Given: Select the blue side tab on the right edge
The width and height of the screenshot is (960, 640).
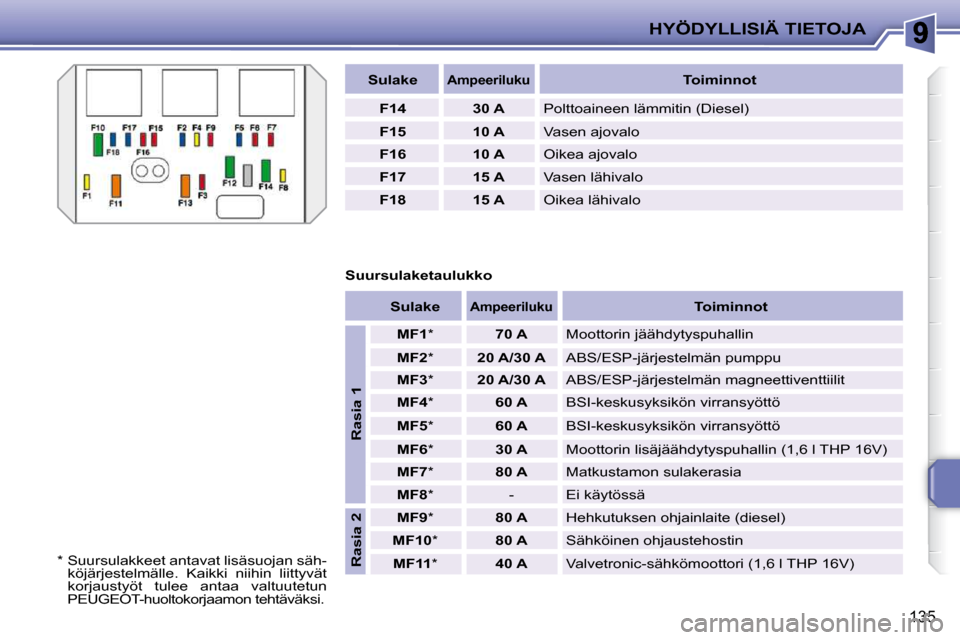Looking at the screenshot, I should pyautogui.click(x=944, y=483).
